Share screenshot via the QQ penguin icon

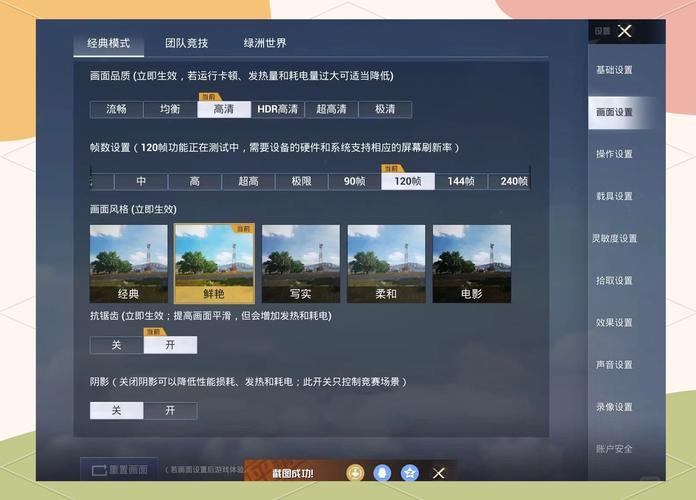[382, 473]
